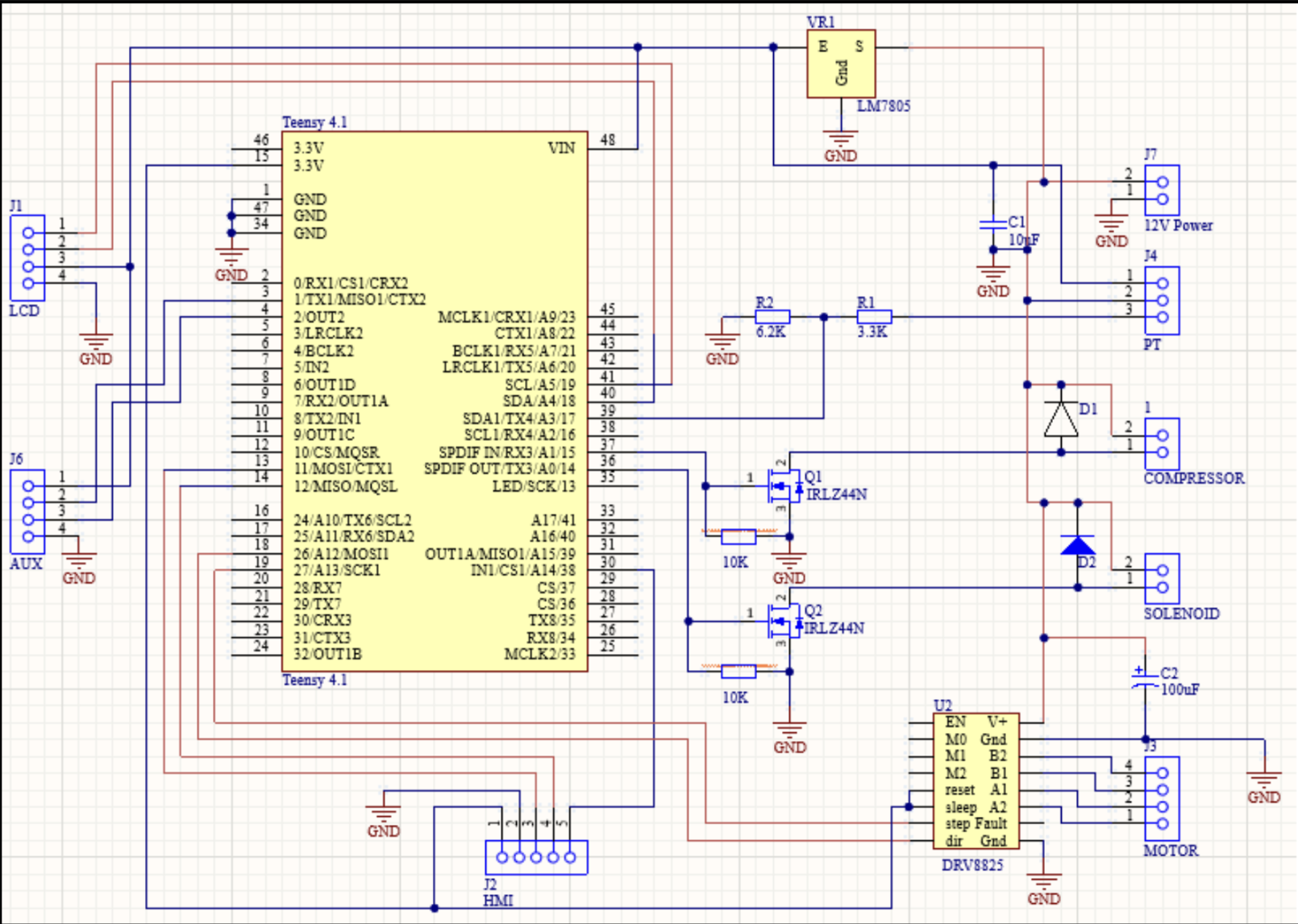1298x924 pixels.
Task: Click the J2 HMI connector symbol
Action: tap(536, 857)
